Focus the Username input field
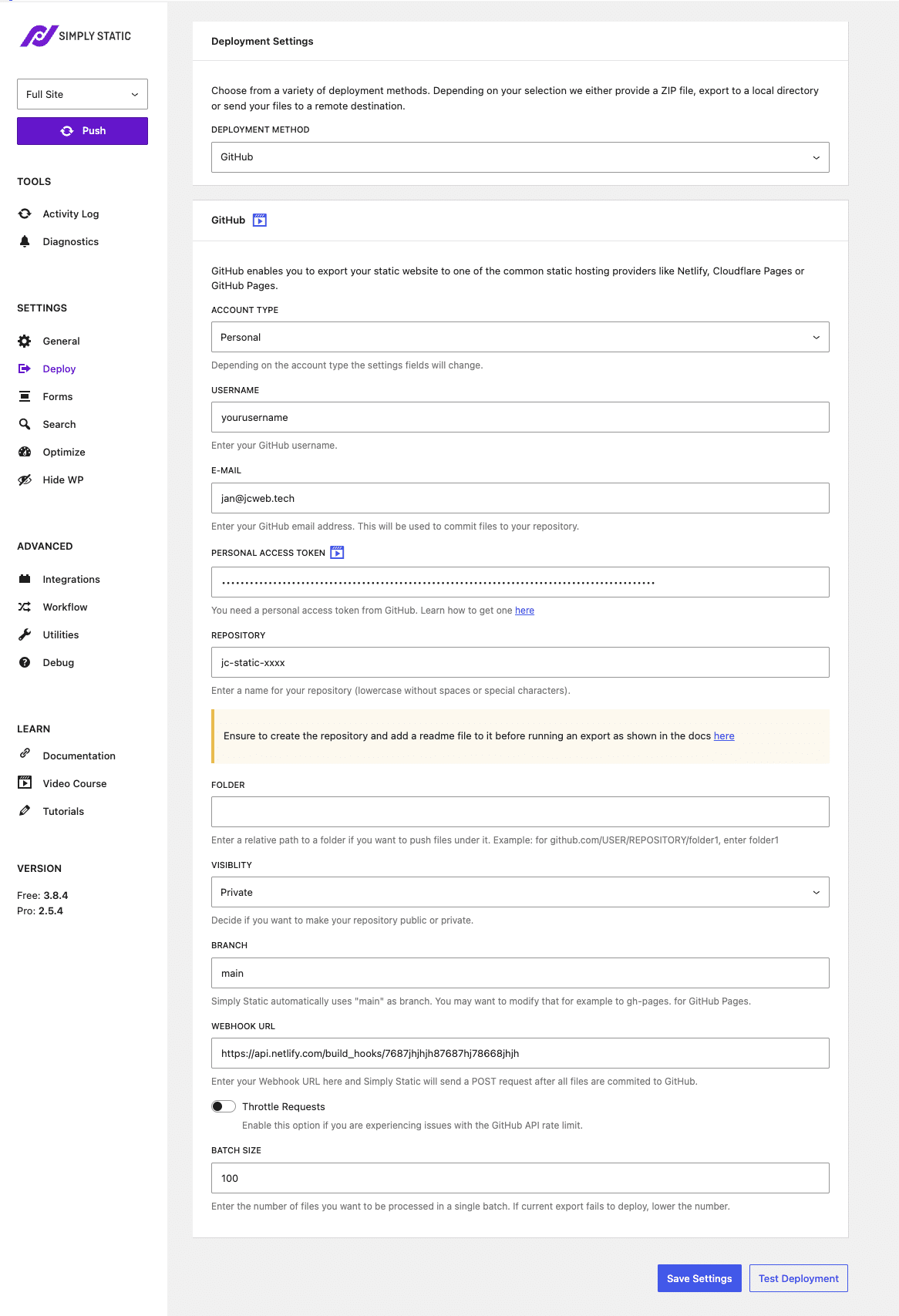The image size is (899, 1316). click(520, 417)
